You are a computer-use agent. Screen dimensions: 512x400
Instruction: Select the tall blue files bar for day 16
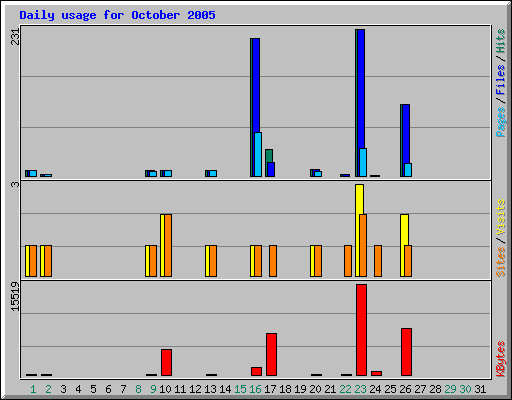pos(256,85)
